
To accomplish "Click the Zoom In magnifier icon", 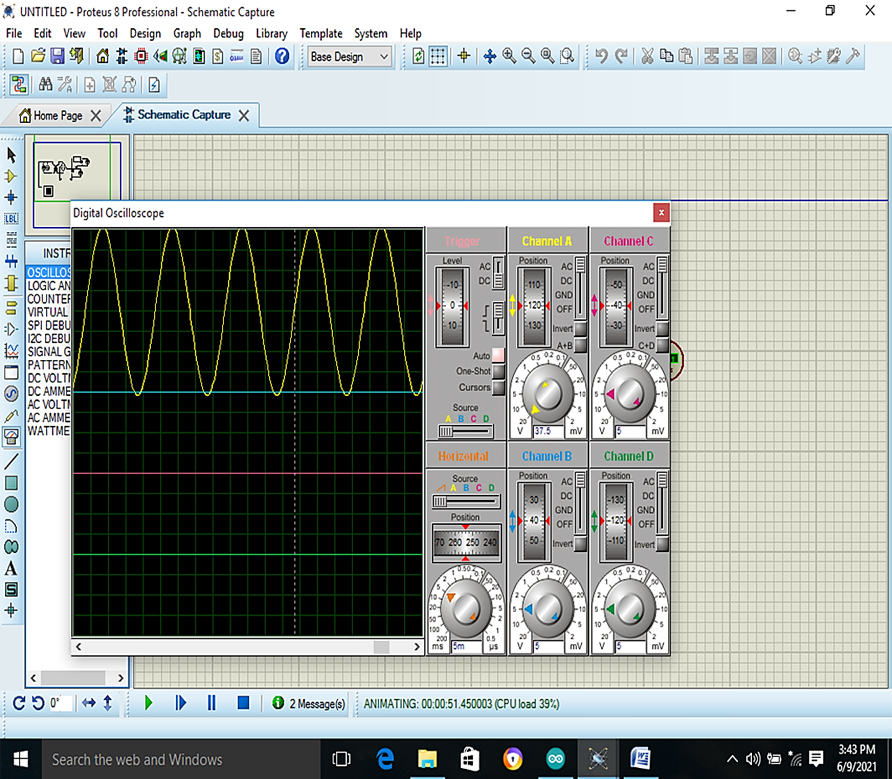I will tap(509, 57).
